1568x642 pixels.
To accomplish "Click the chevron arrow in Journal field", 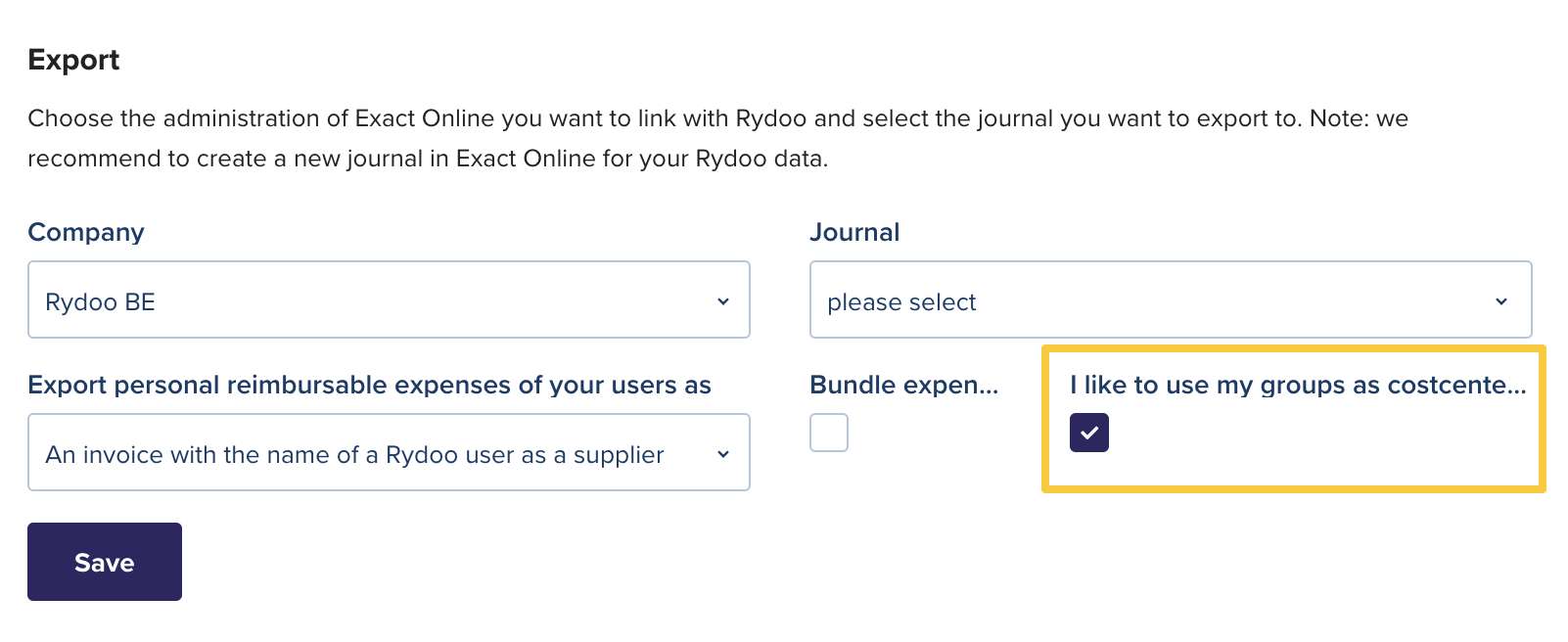I will tap(1501, 301).
